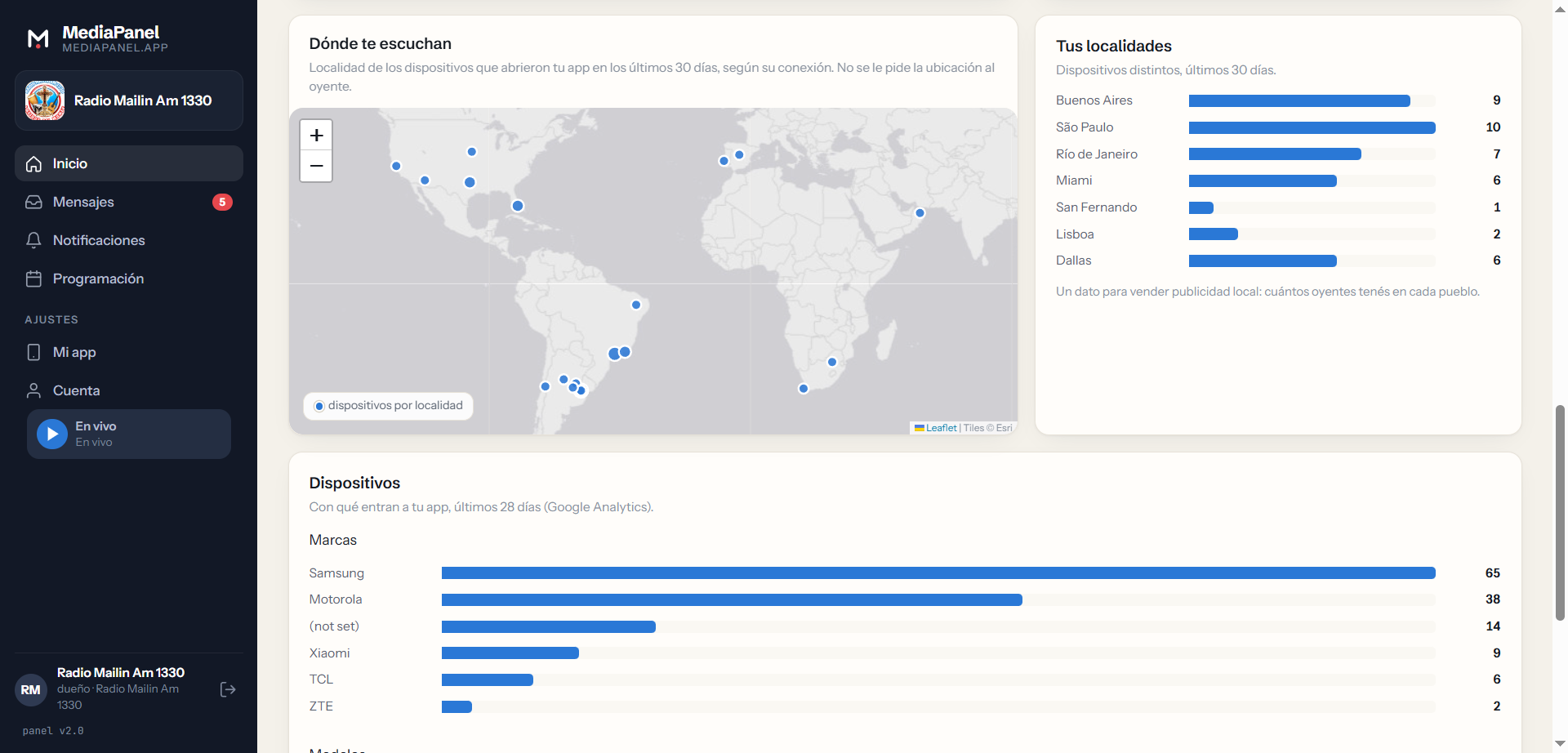Click the 'dispositivos por localidad' map legend
Viewport: 1568px width, 753px height.
coord(389,406)
